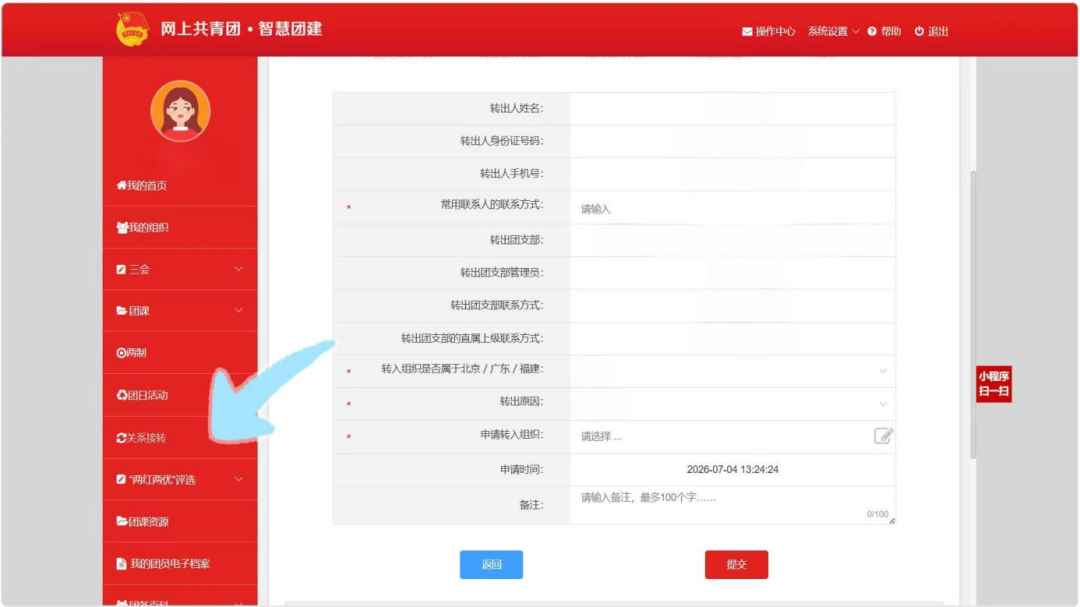Click the page vertical scrollbar
The height and width of the screenshot is (607, 1080).
[973, 313]
